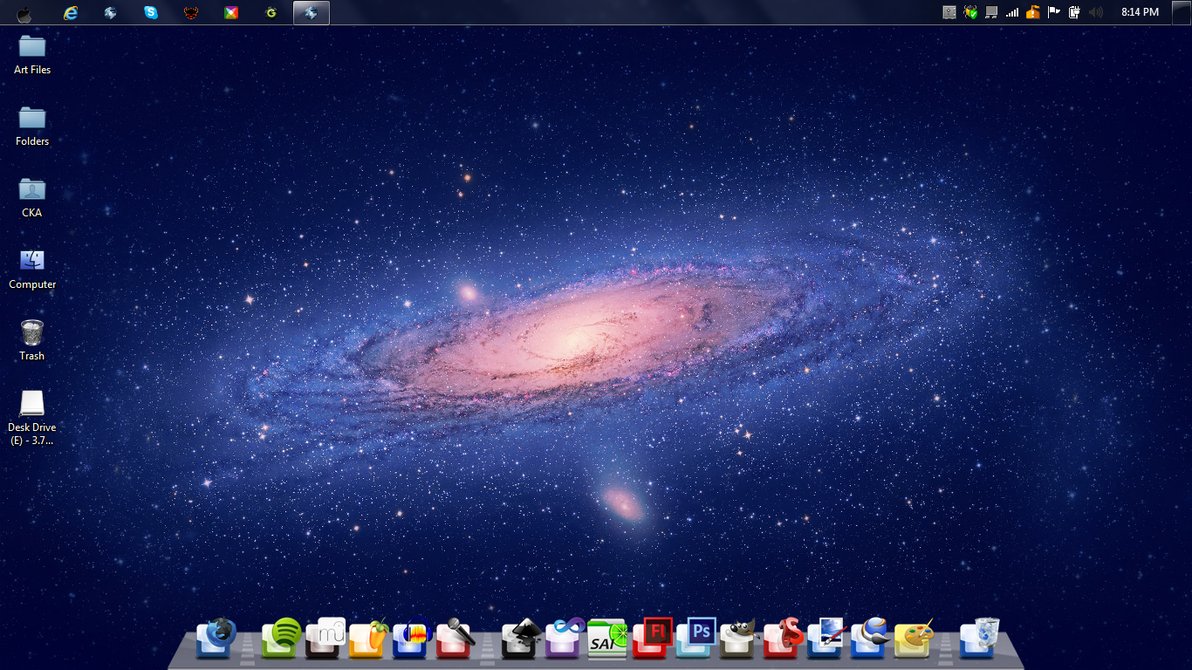Click the grey safe tray icon
The image size is (1192, 670).
click(x=949, y=12)
